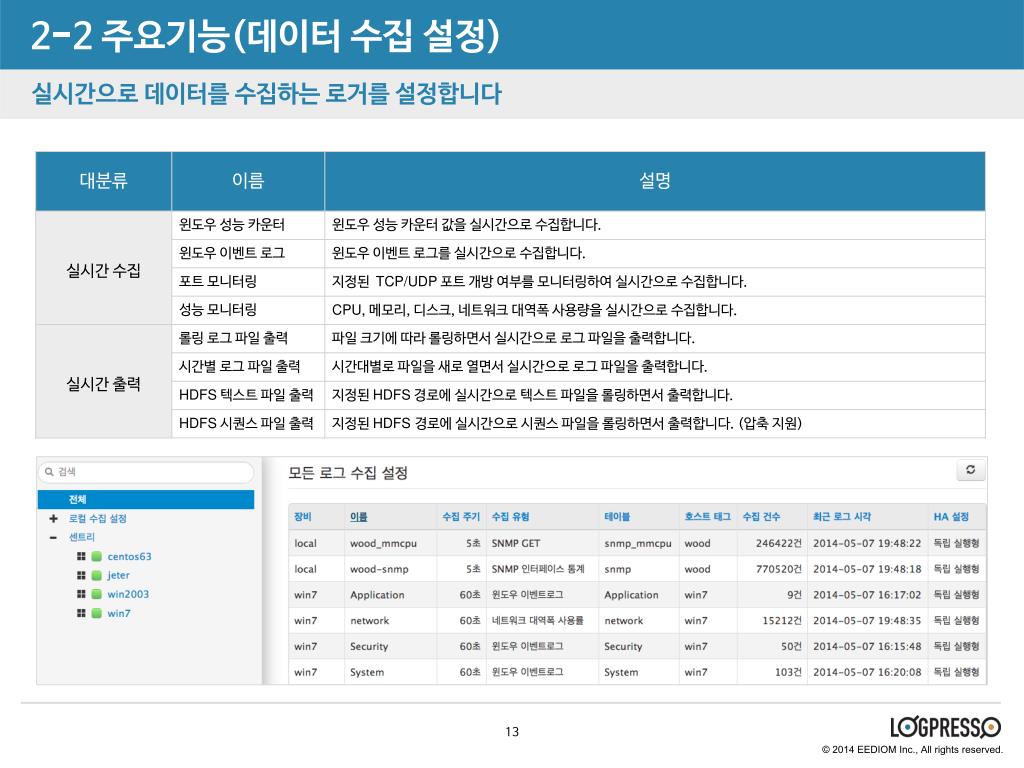Screen dimensions: 1024x768
Task: Sort by 수집 유형 column header
Action: click(x=510, y=517)
